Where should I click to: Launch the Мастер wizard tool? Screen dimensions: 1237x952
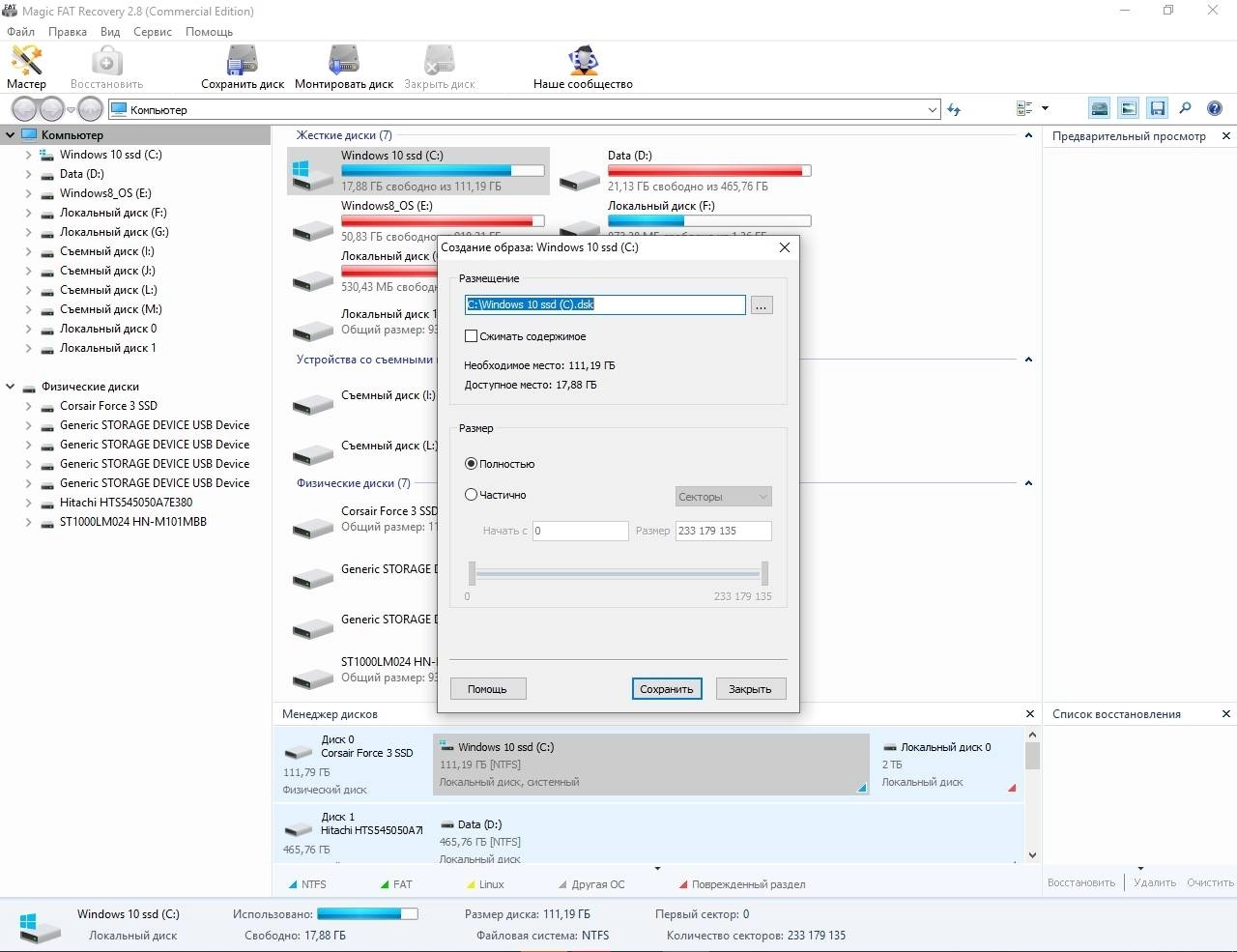pos(26,68)
